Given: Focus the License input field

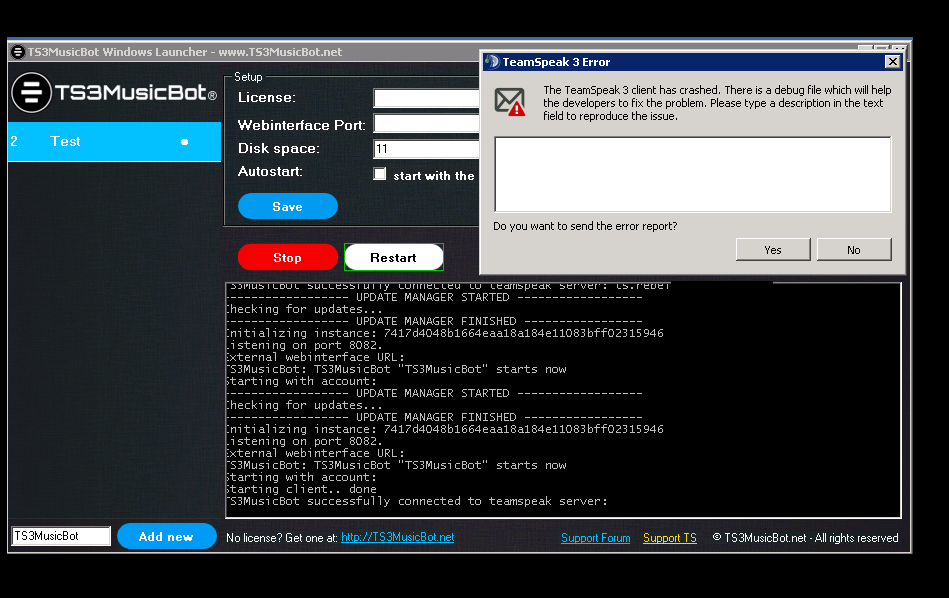Looking at the screenshot, I should point(427,98).
